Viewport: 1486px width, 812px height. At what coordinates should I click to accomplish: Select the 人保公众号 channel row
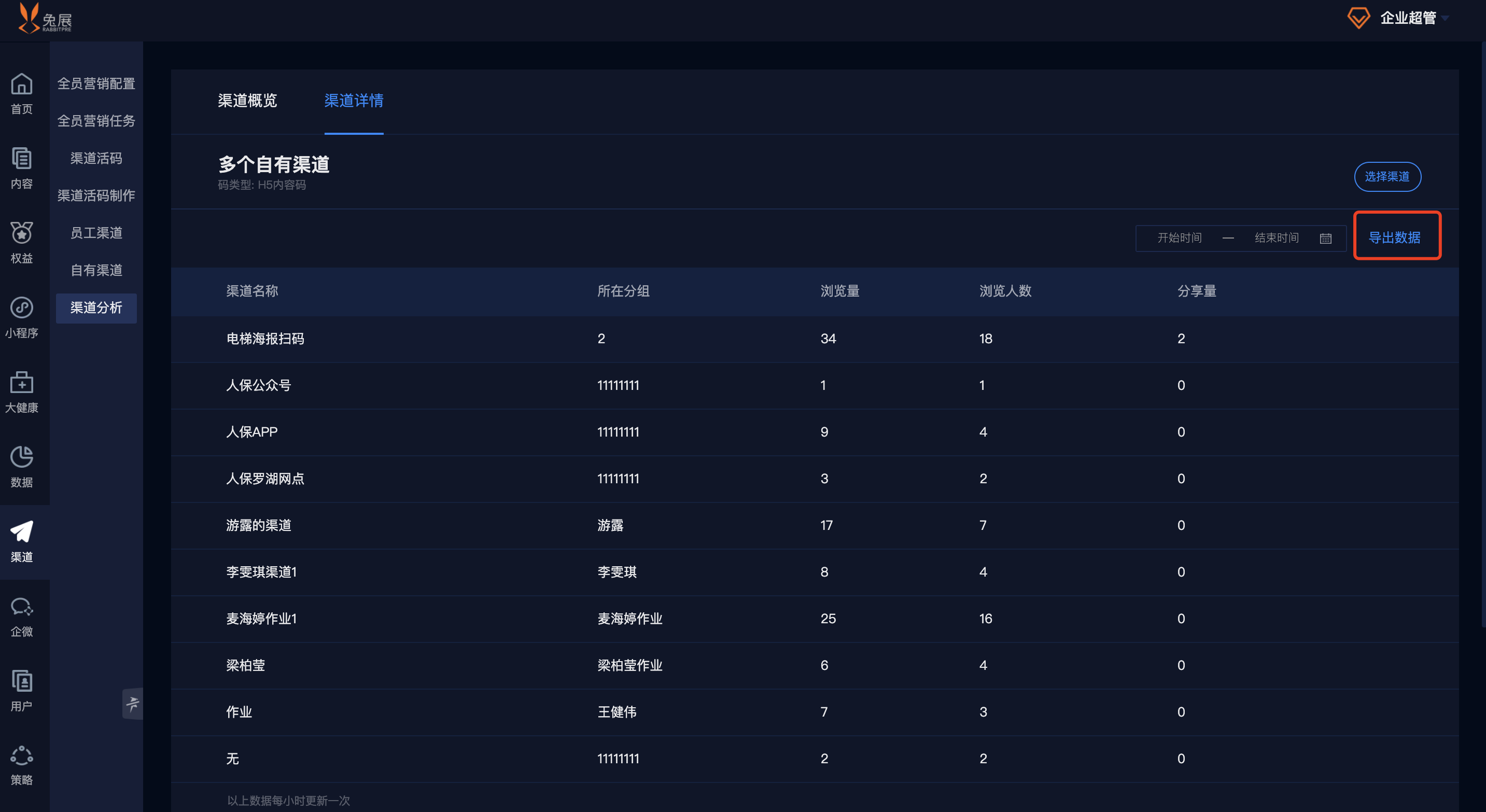815,386
